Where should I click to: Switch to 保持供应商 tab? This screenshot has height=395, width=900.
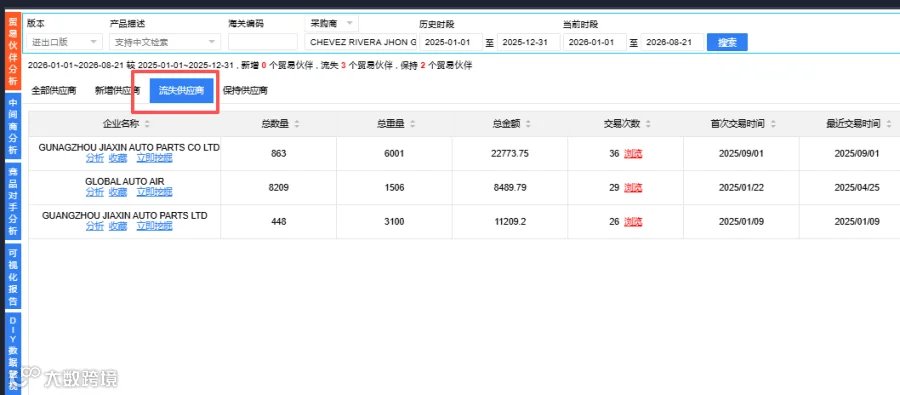(245, 91)
